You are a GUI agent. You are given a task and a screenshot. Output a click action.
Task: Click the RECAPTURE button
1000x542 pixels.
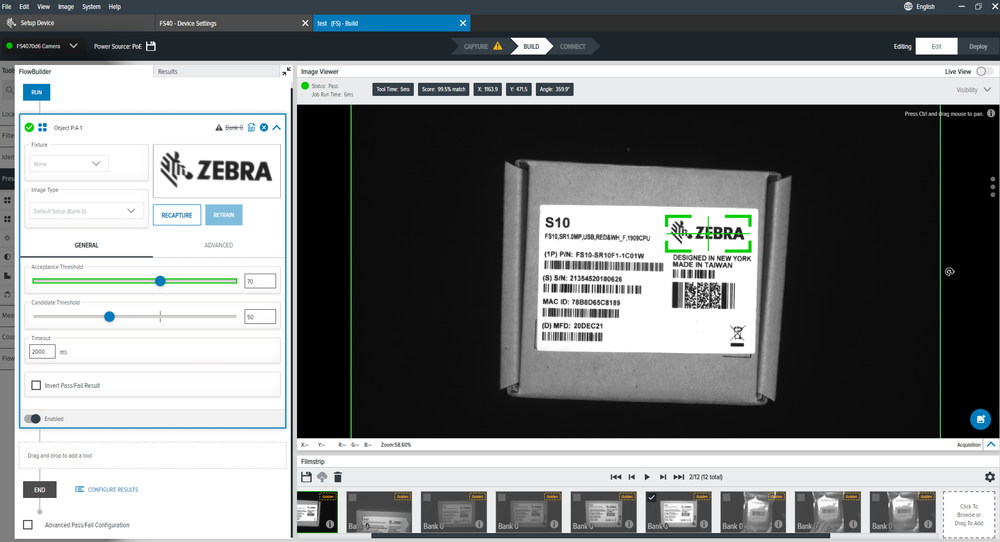tap(177, 215)
